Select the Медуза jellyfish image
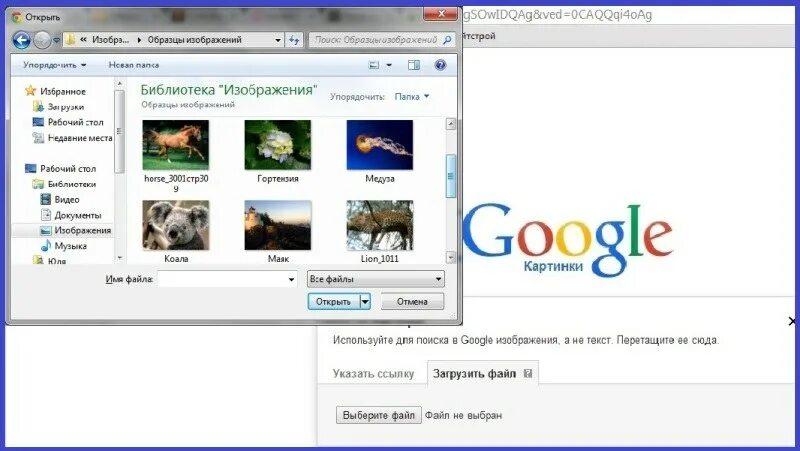Viewport: 800px width, 451px height. 380,145
